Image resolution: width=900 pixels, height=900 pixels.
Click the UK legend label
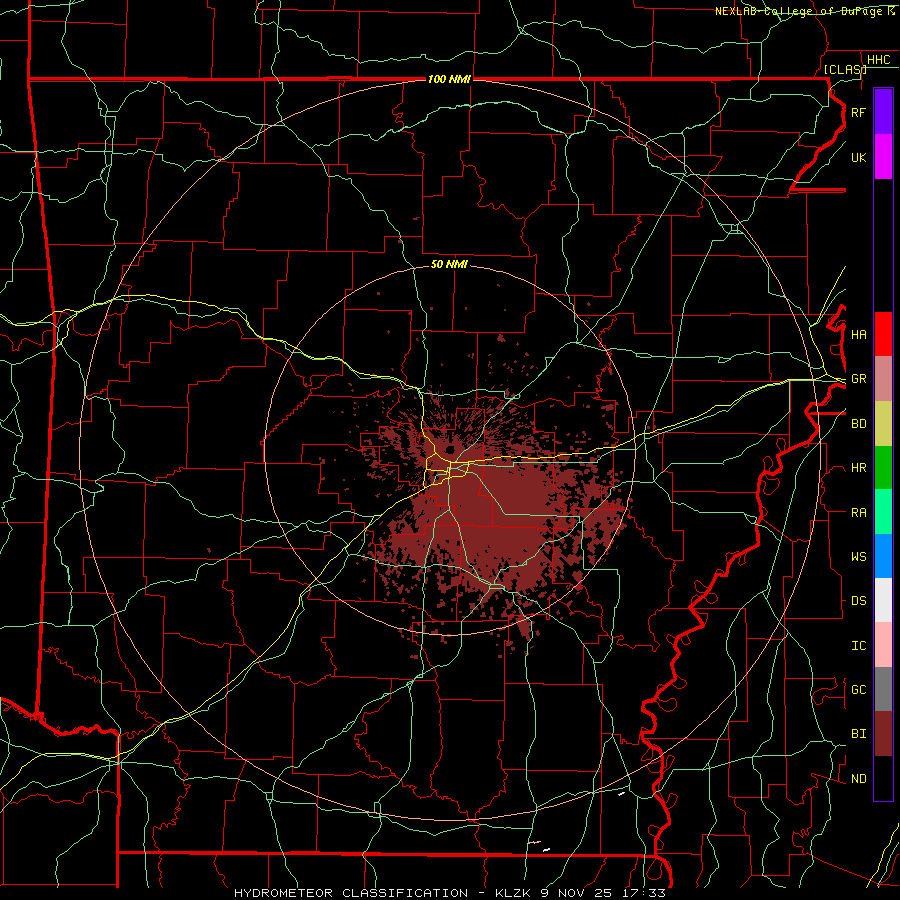pyautogui.click(x=858, y=157)
